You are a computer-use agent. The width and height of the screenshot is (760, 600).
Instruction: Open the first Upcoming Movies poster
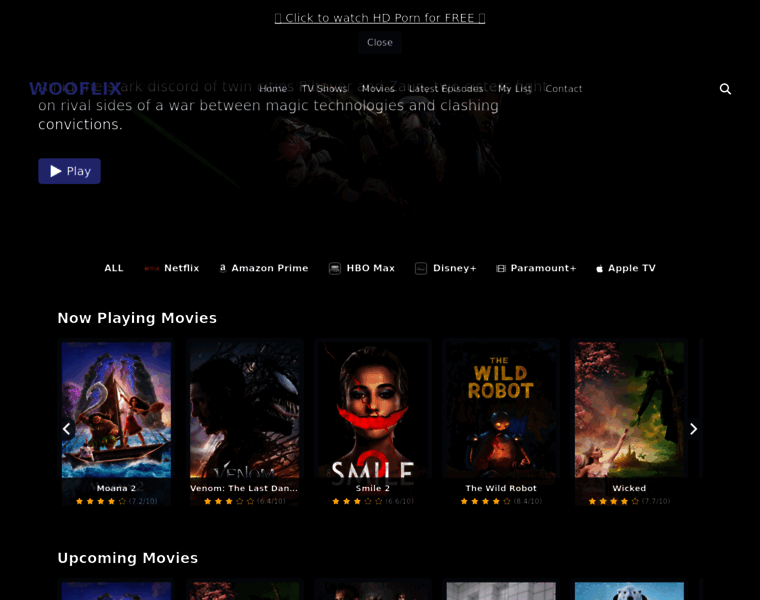(x=116, y=591)
